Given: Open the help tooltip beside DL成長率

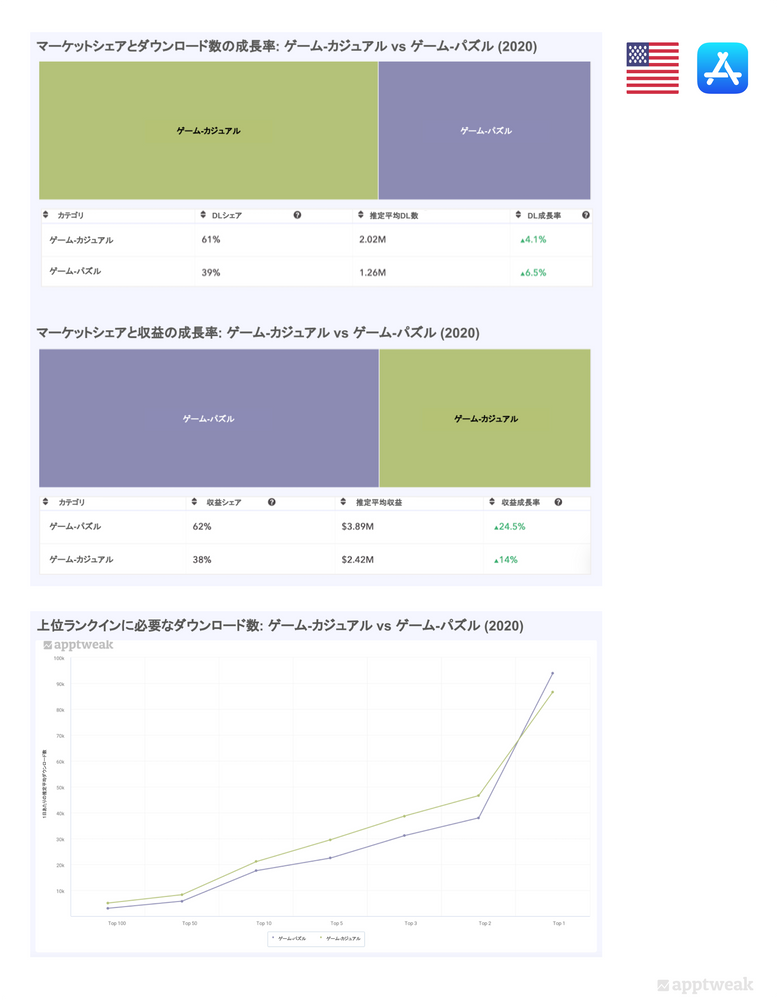Looking at the screenshot, I should 586,215.
